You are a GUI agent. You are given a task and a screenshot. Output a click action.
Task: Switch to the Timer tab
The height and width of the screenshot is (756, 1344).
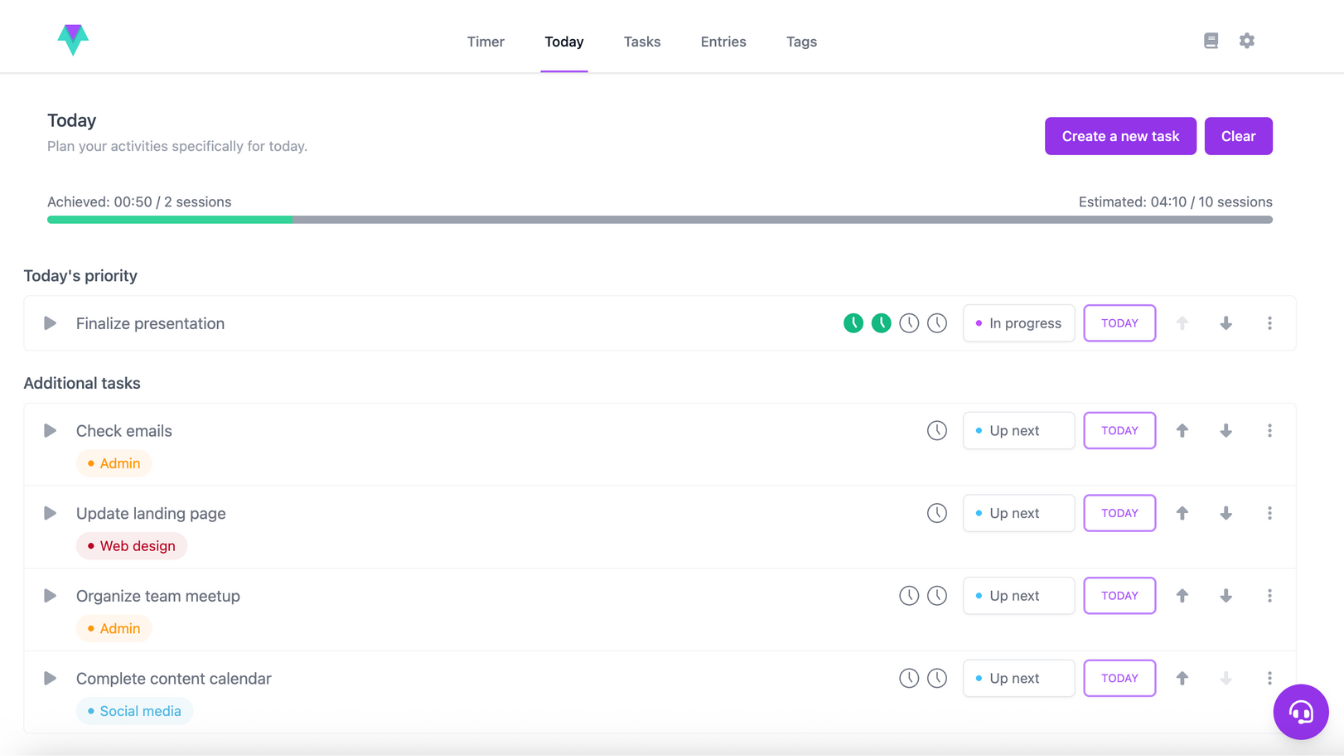click(485, 42)
